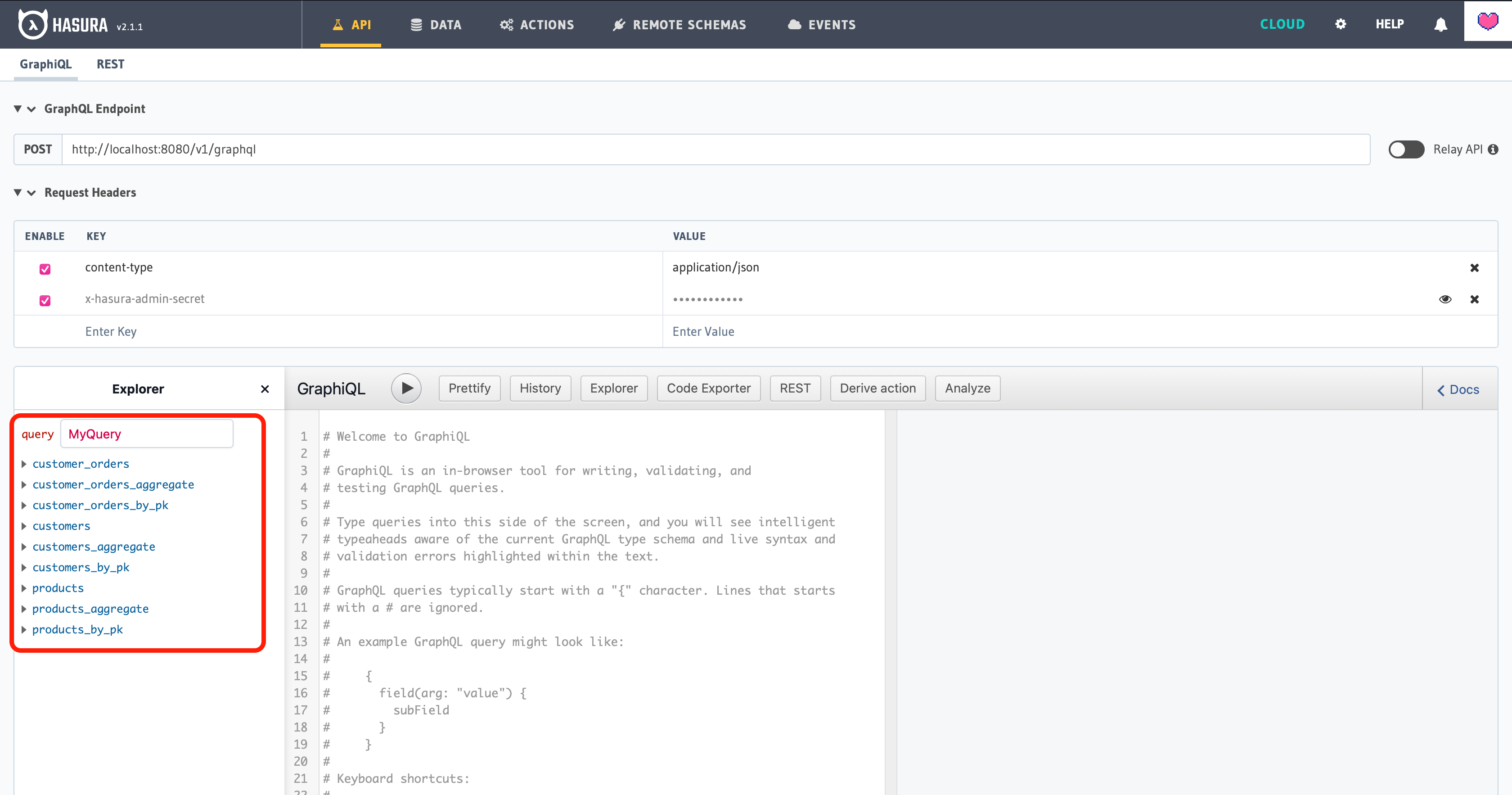
Task: Expand customer_orders in Explorer tree
Action: click(24, 464)
